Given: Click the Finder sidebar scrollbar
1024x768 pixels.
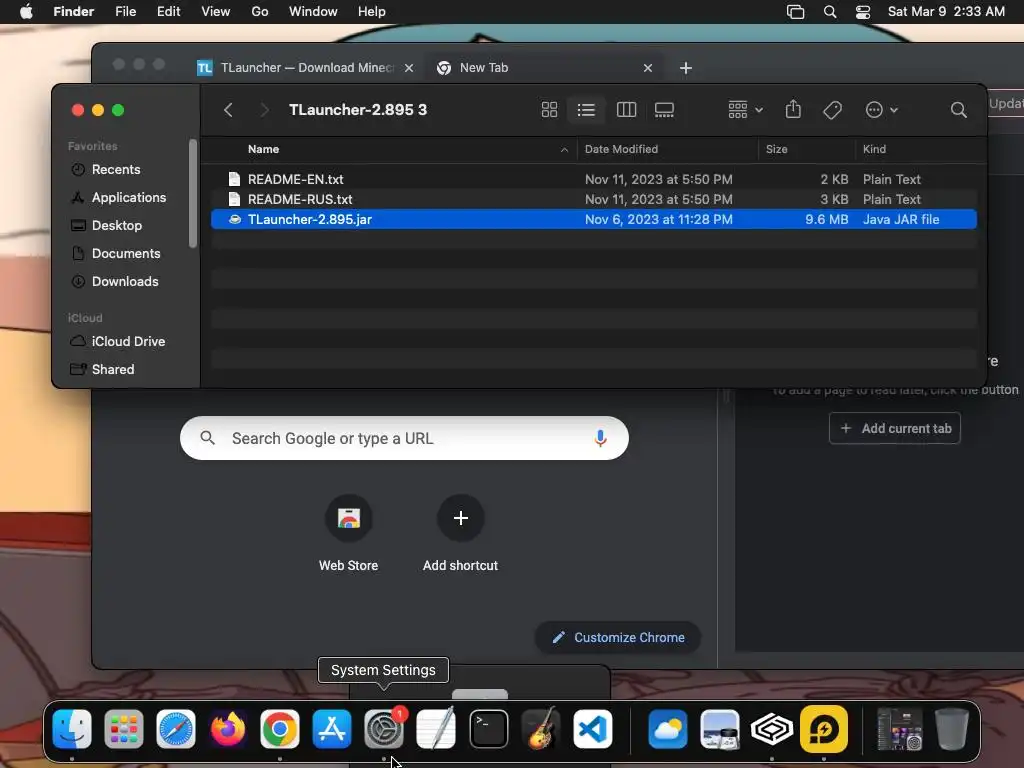Looking at the screenshot, I should click(193, 193).
